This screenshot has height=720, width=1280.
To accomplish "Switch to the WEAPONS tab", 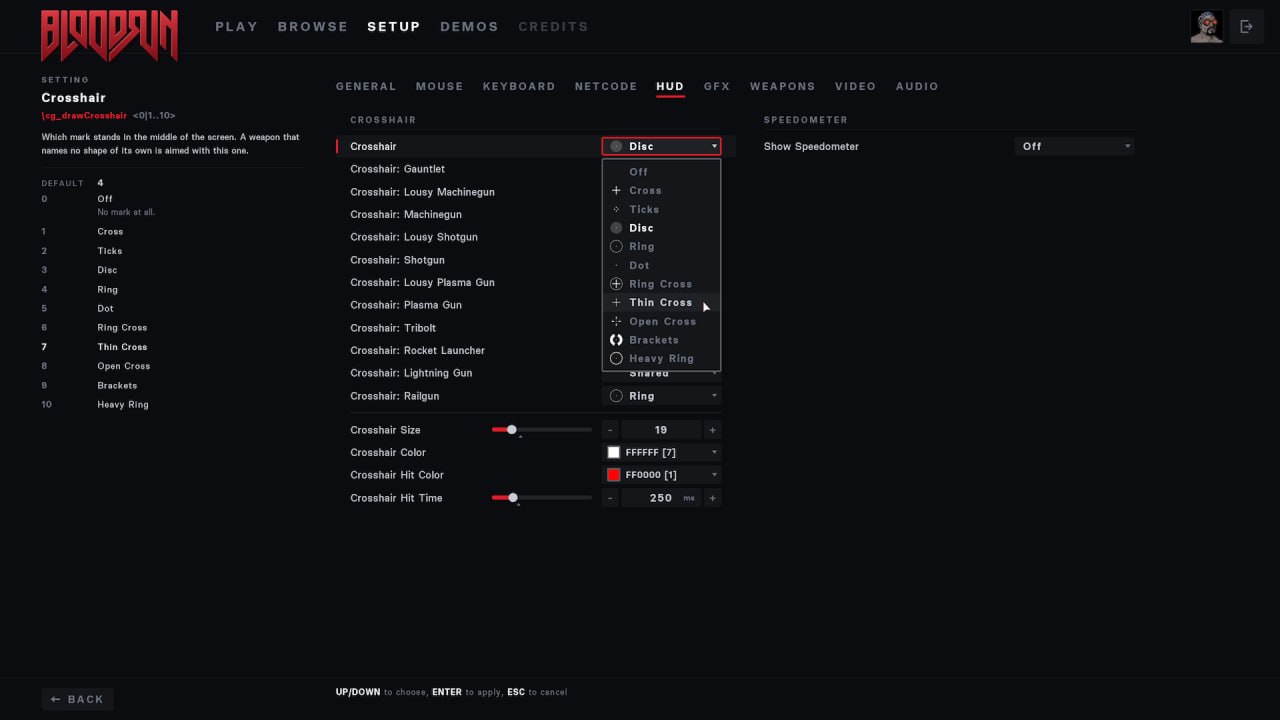I will pyautogui.click(x=783, y=87).
